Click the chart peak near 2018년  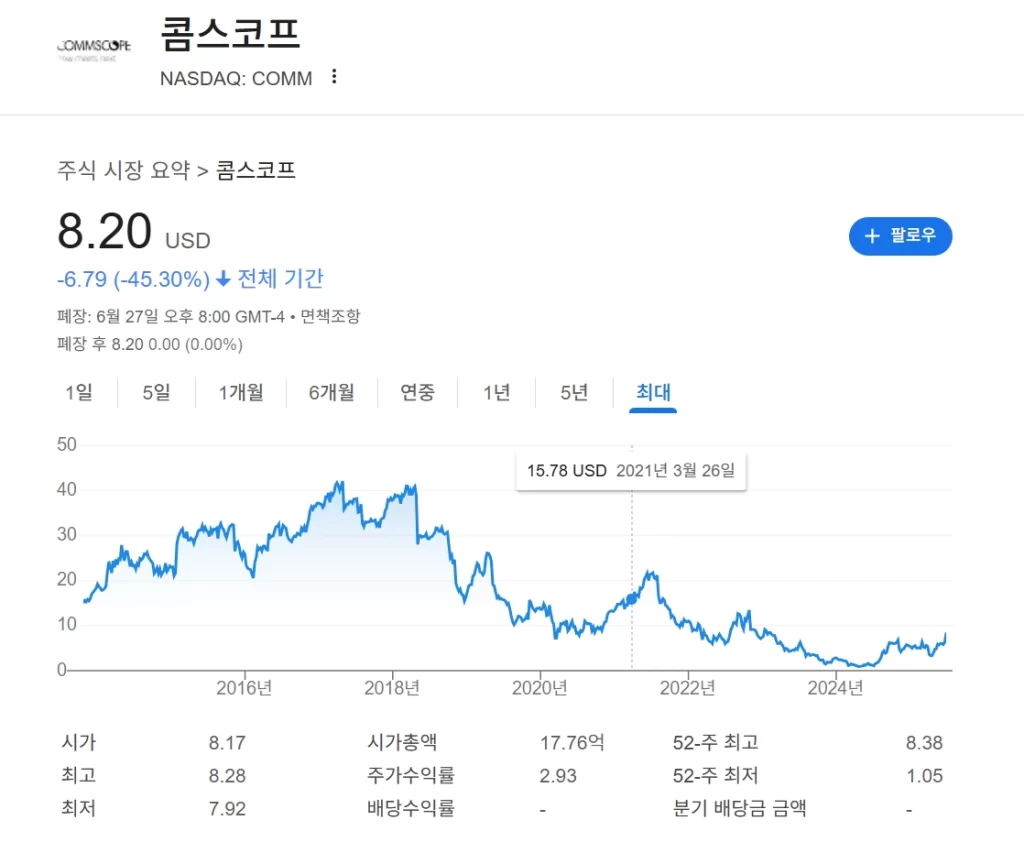pos(411,487)
